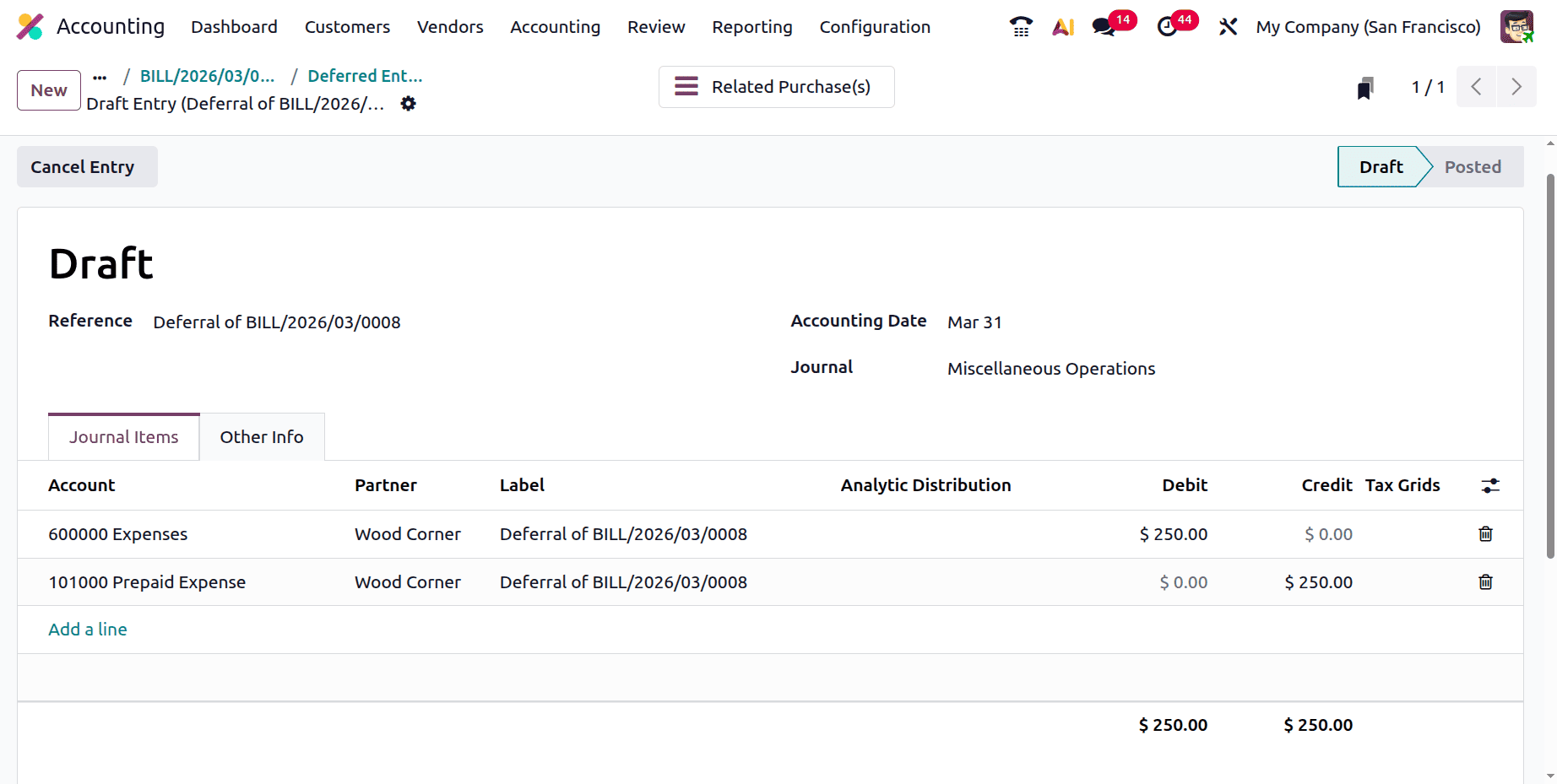Open the user avatar menu
Image resolution: width=1557 pixels, height=784 pixels.
pyautogui.click(x=1516, y=27)
